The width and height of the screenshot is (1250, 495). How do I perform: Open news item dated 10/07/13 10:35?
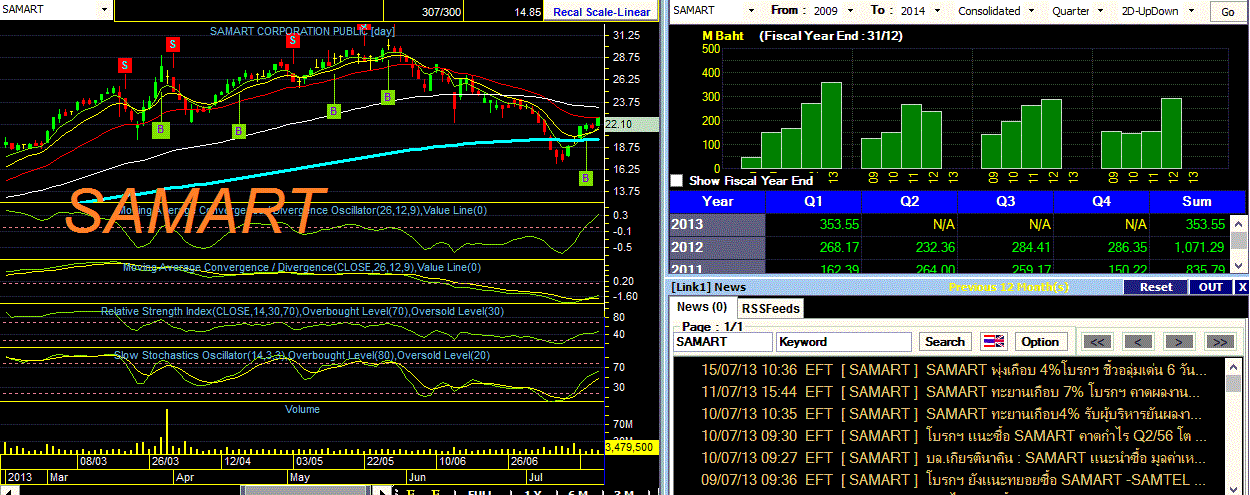point(950,413)
